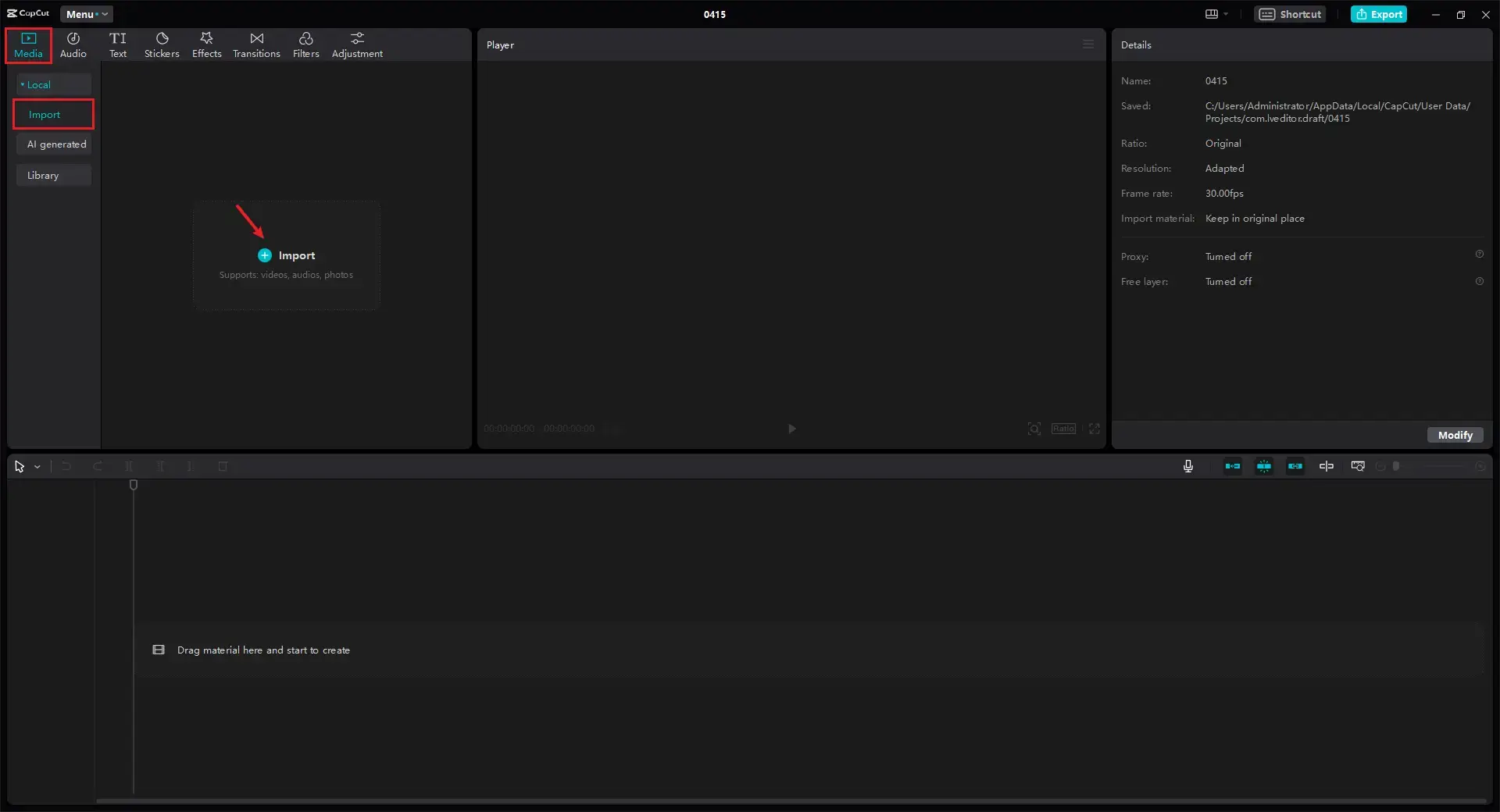Image resolution: width=1500 pixels, height=812 pixels.
Task: Click the Modify button in Details panel
Action: (1455, 435)
